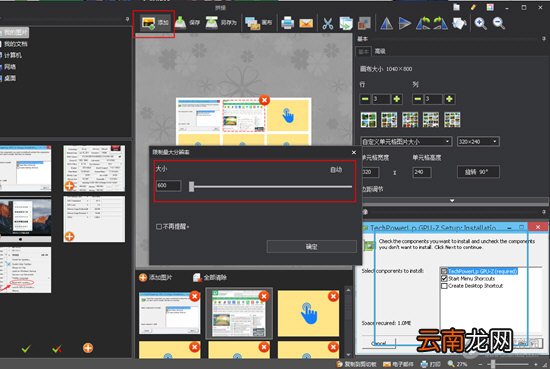Click the flip horizontal triangle icon
Image resolution: width=550 pixels, height=369 pixels.
pos(386,24)
